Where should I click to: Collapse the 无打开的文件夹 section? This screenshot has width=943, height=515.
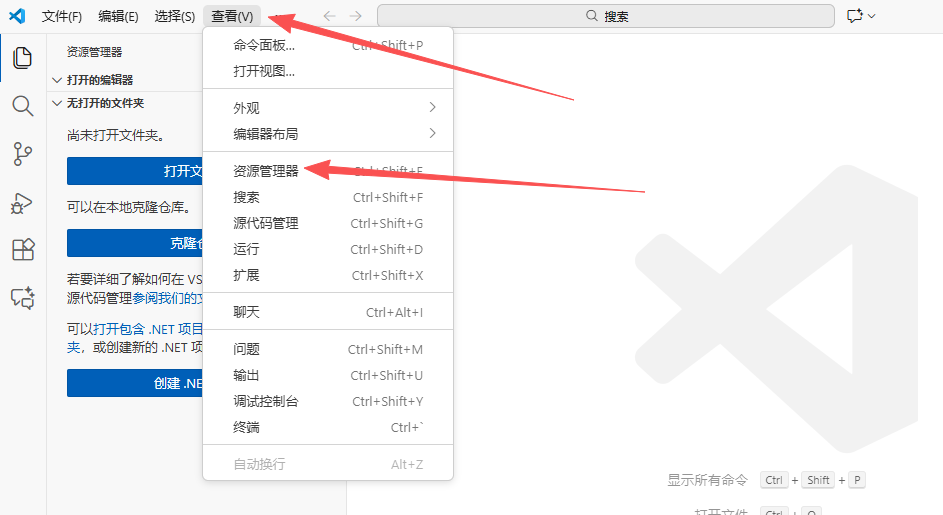[x=125, y=103]
